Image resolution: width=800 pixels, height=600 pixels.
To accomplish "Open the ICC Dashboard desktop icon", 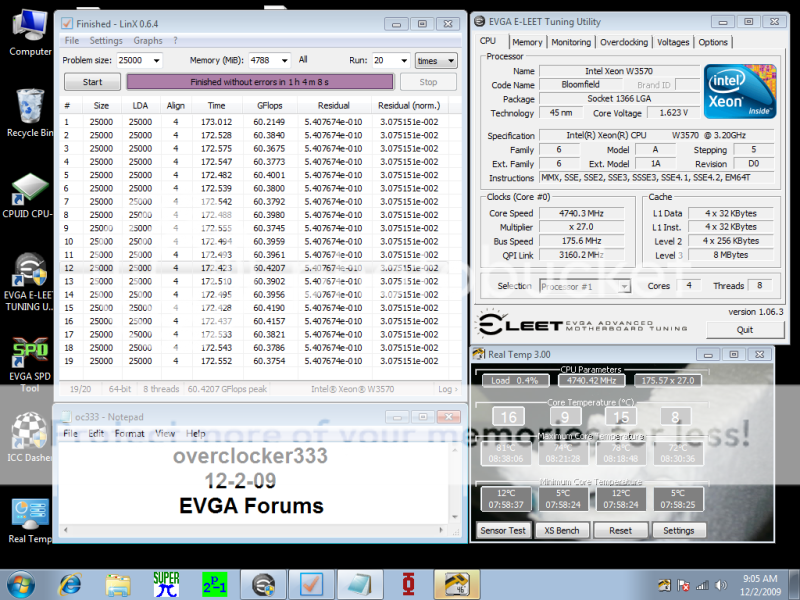I will click(29, 435).
